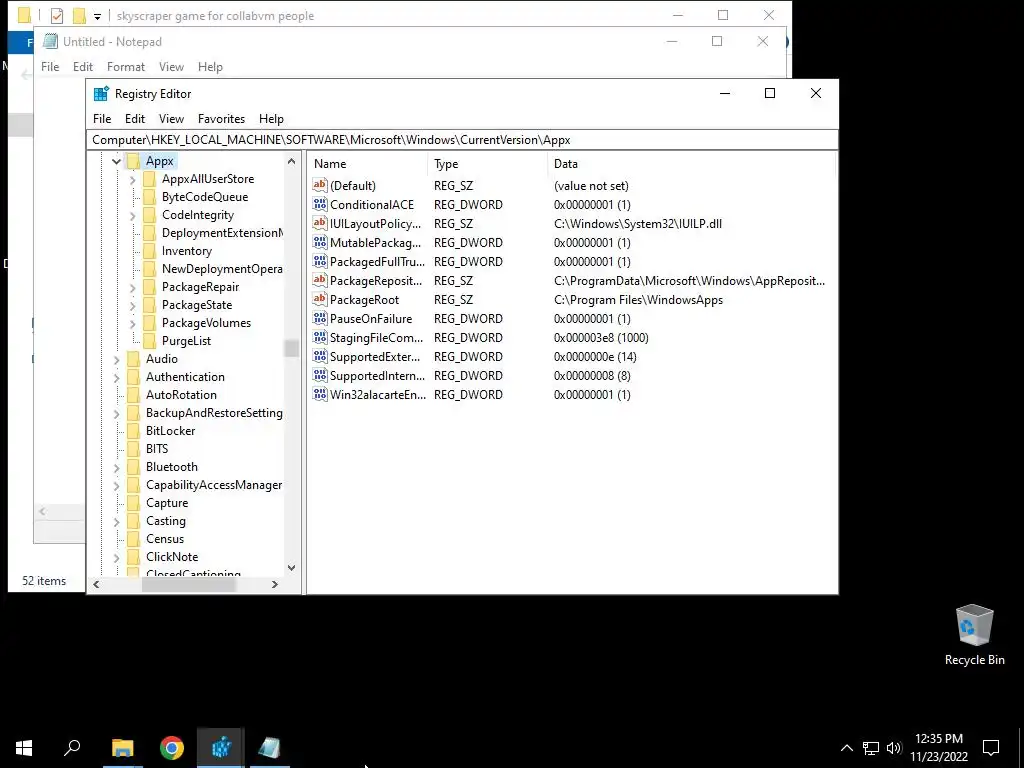Show hidden tray icons chevron
1024x768 pixels.
[846, 748]
